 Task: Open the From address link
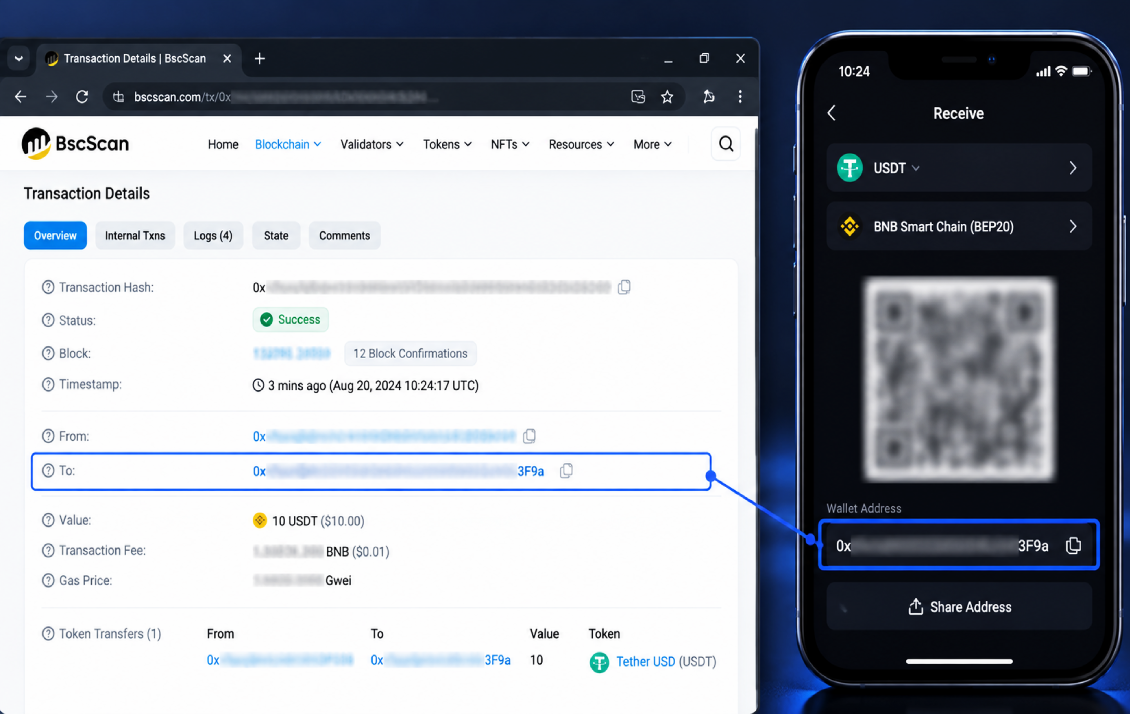point(384,436)
